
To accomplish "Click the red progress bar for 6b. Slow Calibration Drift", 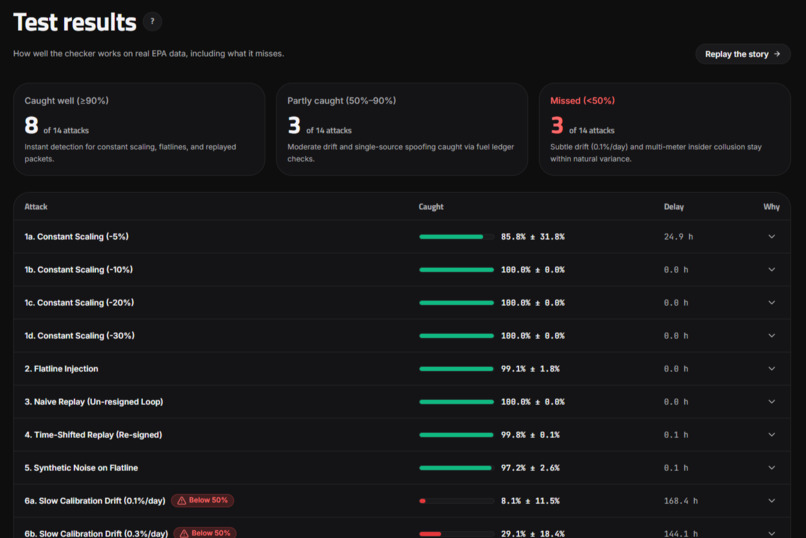I will [456, 534].
